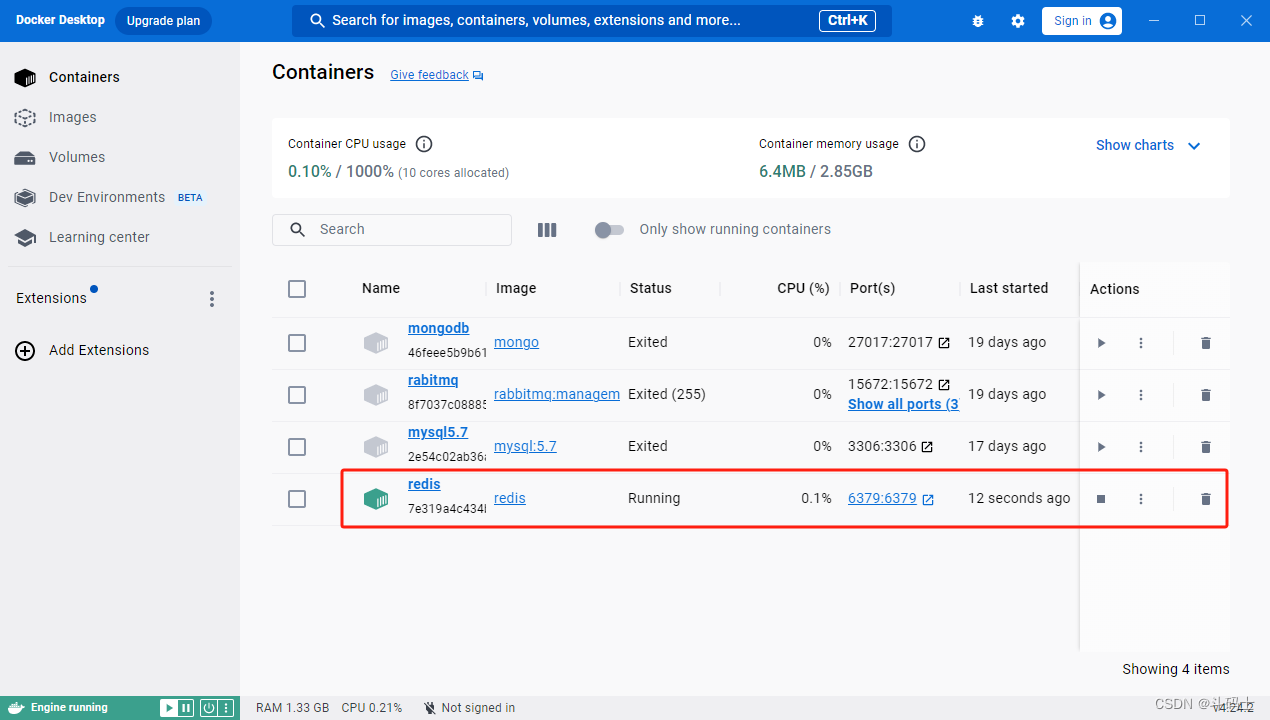1270x720 pixels.
Task: Check the mysql5.7 row checkbox
Action: [297, 447]
